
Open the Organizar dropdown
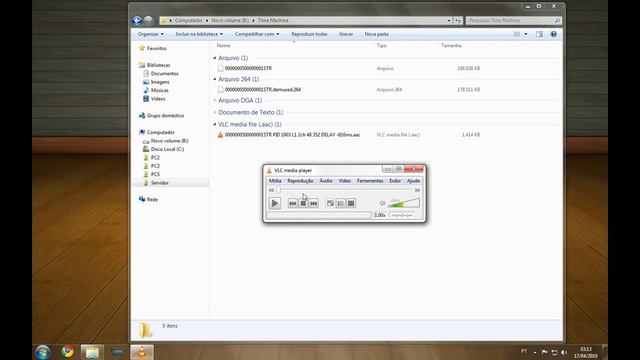pos(151,34)
